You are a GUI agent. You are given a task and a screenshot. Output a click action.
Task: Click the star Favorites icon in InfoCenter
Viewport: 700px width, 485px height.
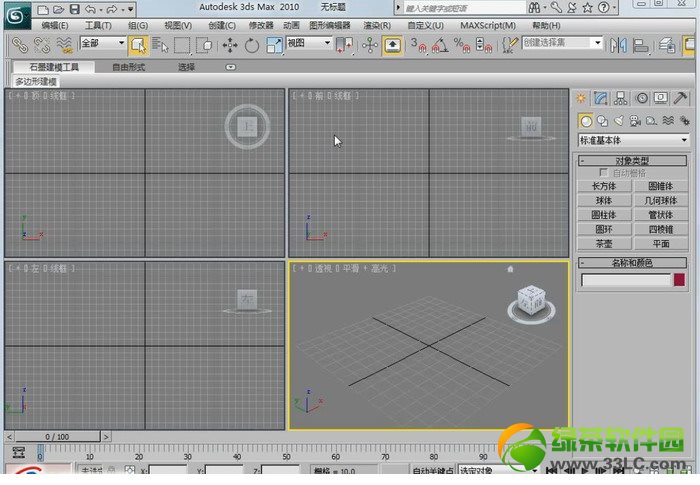coord(588,8)
